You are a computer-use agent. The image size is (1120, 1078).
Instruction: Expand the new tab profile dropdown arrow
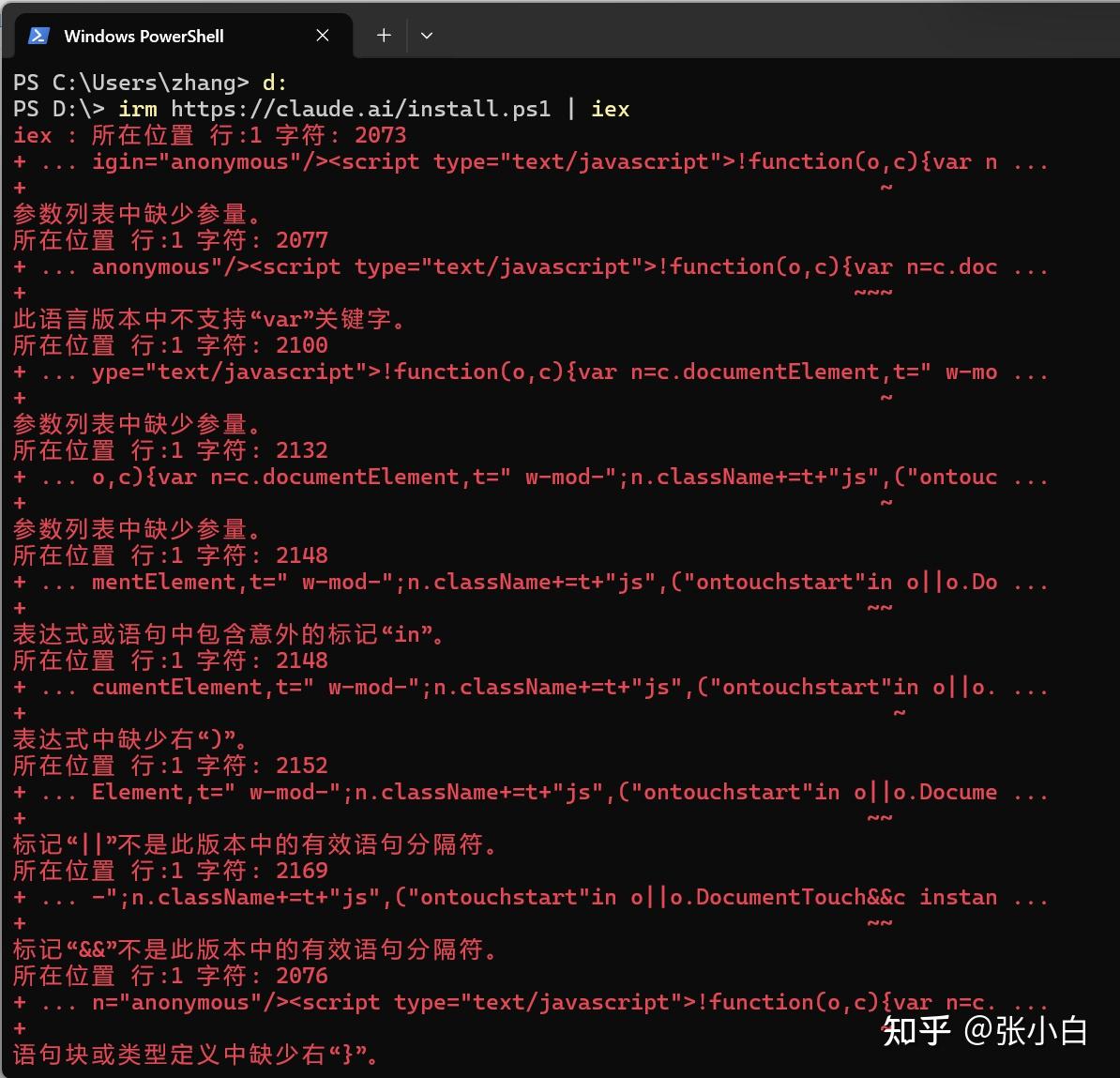tap(427, 36)
